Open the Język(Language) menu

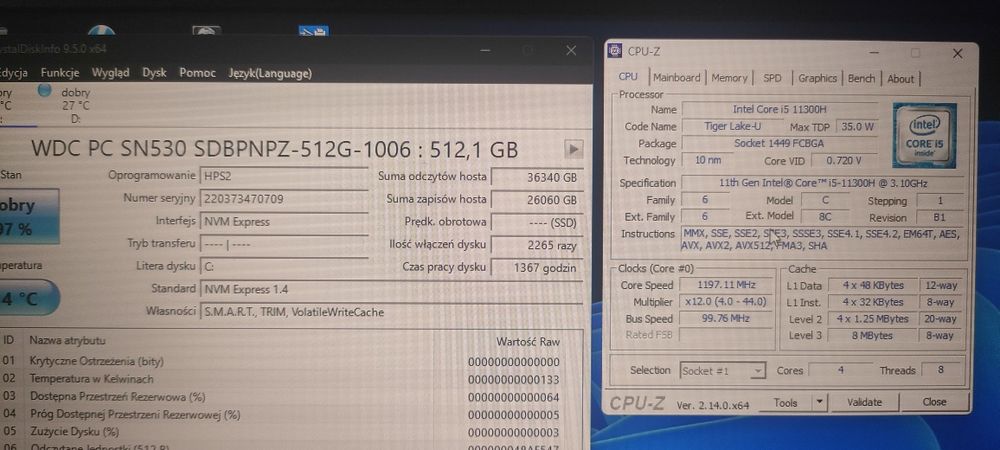pyautogui.click(x=270, y=74)
